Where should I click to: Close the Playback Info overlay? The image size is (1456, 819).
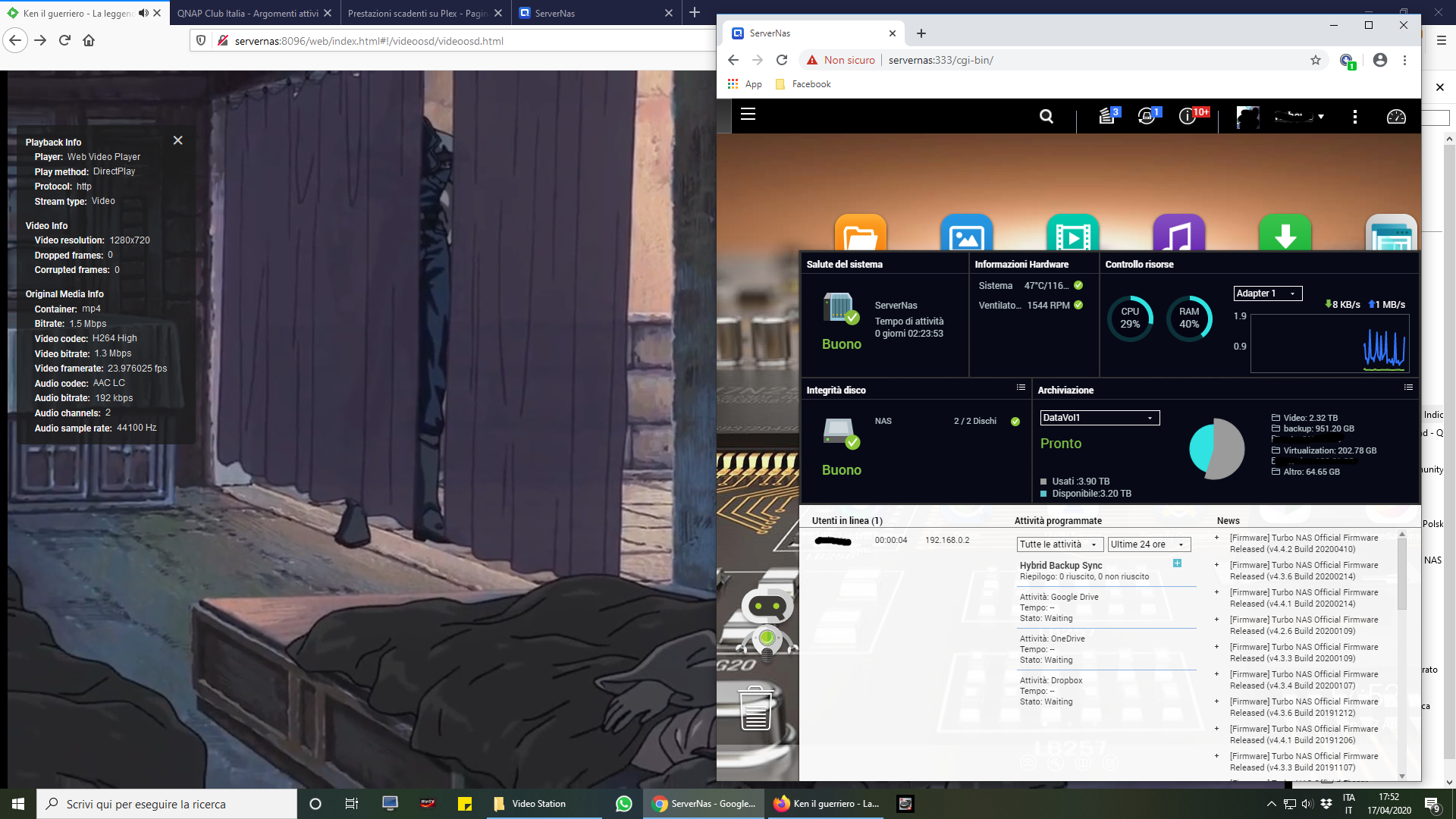coord(177,140)
